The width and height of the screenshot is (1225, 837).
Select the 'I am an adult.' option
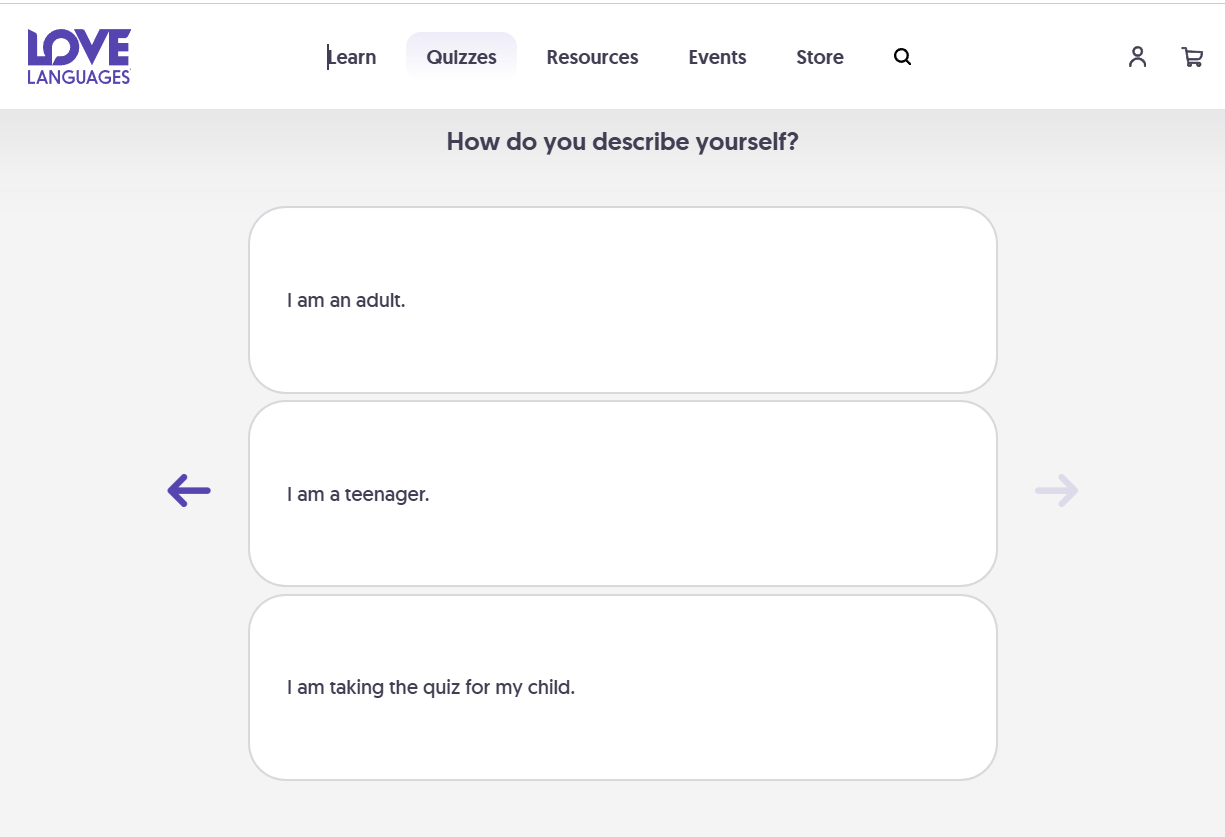[622, 300]
